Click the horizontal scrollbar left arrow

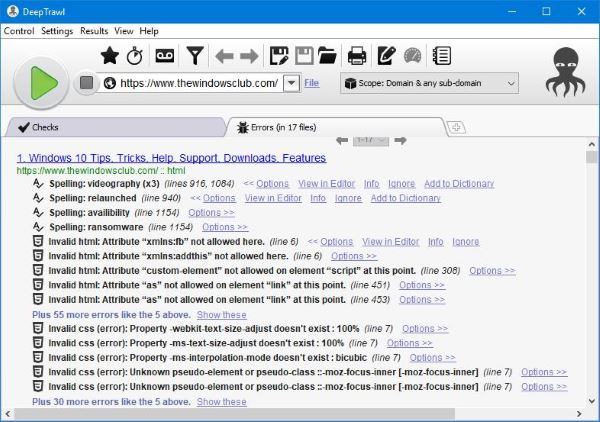click(8, 414)
